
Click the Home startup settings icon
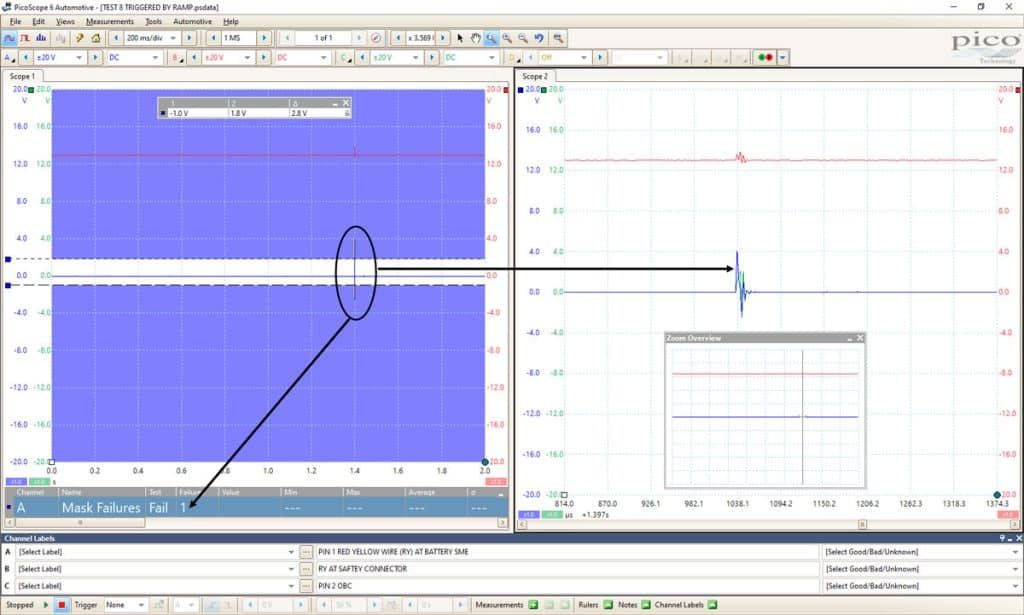[95, 38]
